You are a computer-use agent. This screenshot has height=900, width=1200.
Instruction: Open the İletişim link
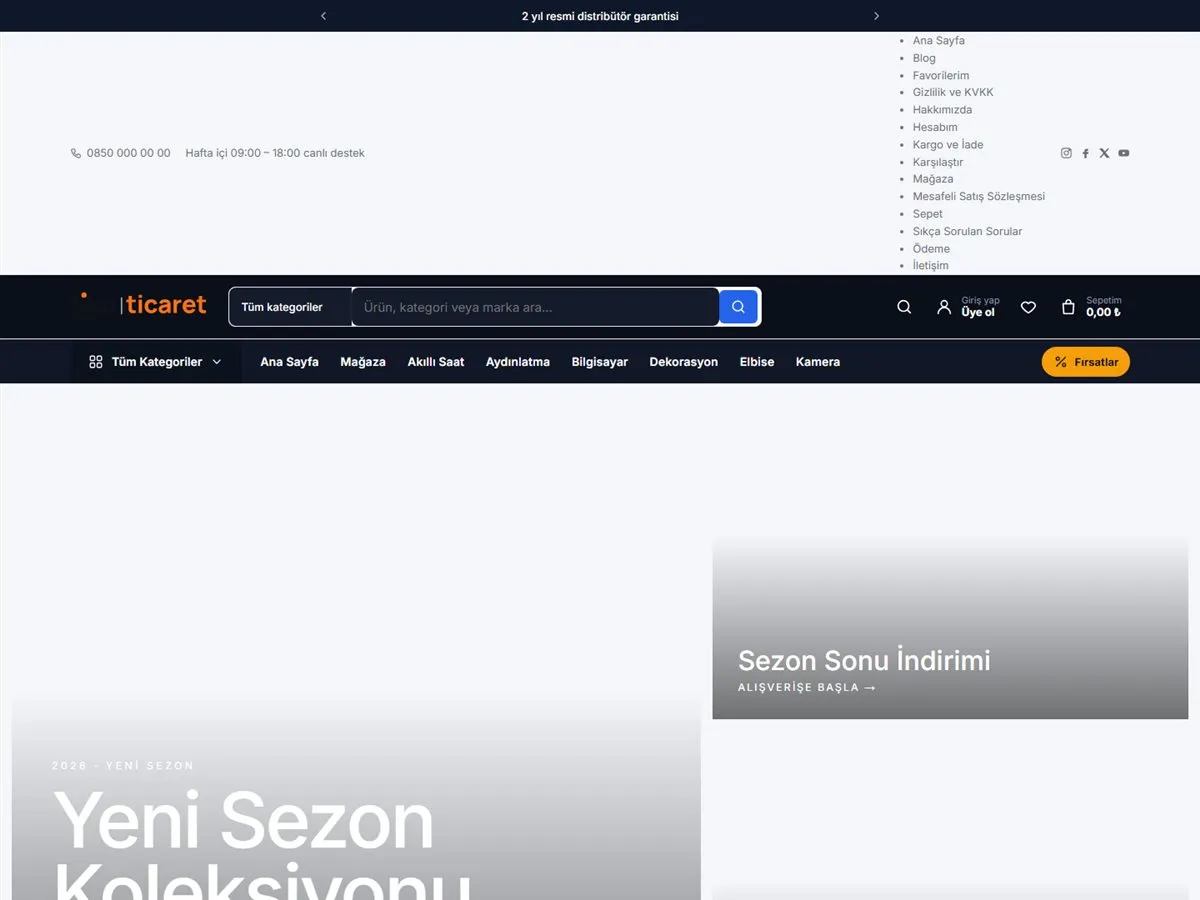[931, 265]
